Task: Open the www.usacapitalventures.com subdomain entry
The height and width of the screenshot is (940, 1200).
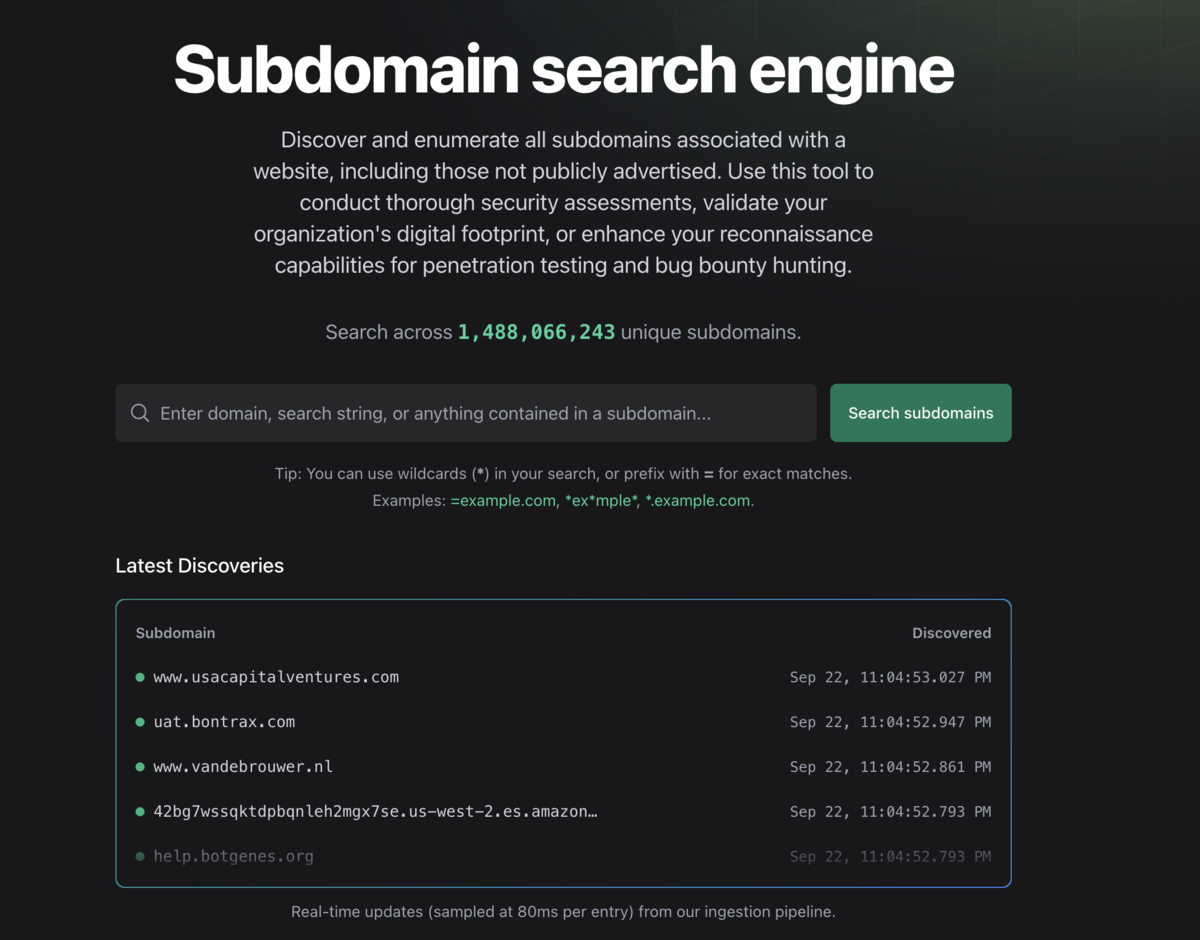Action: click(276, 677)
